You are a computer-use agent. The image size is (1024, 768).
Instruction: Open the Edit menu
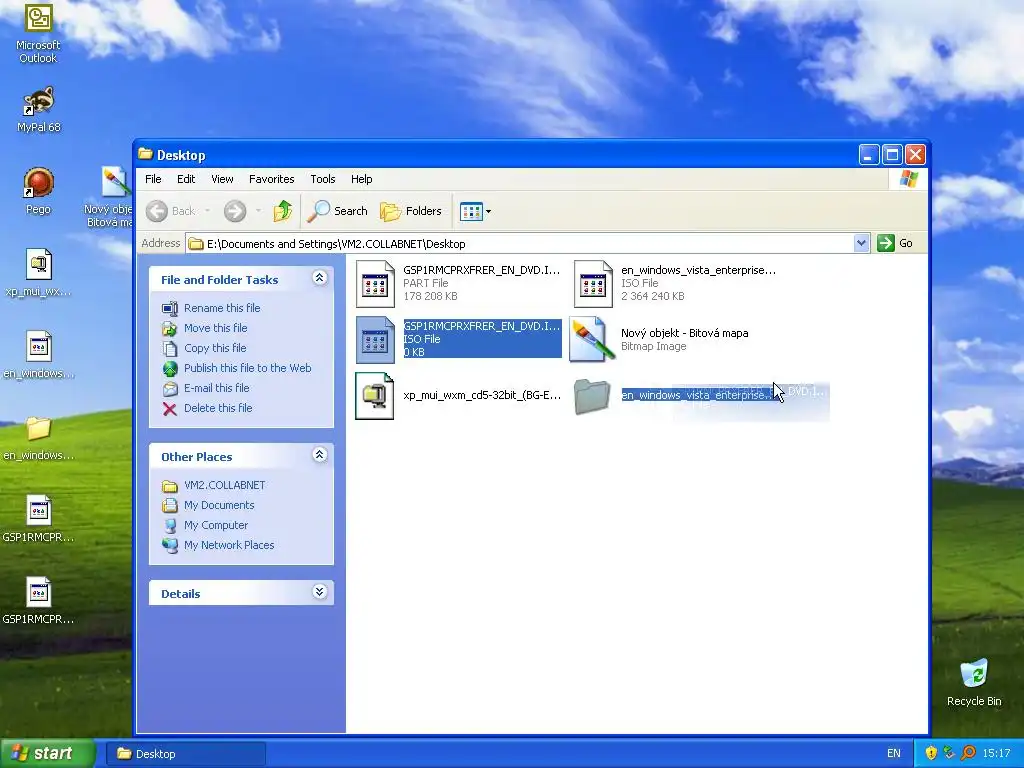[x=186, y=179]
